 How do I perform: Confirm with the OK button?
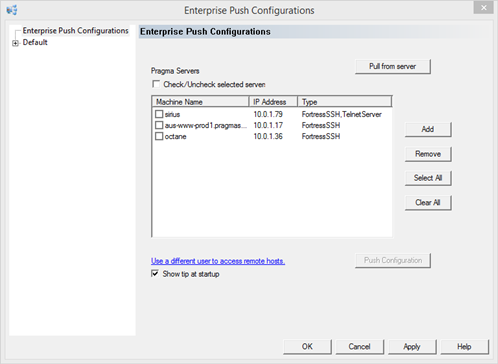307,347
